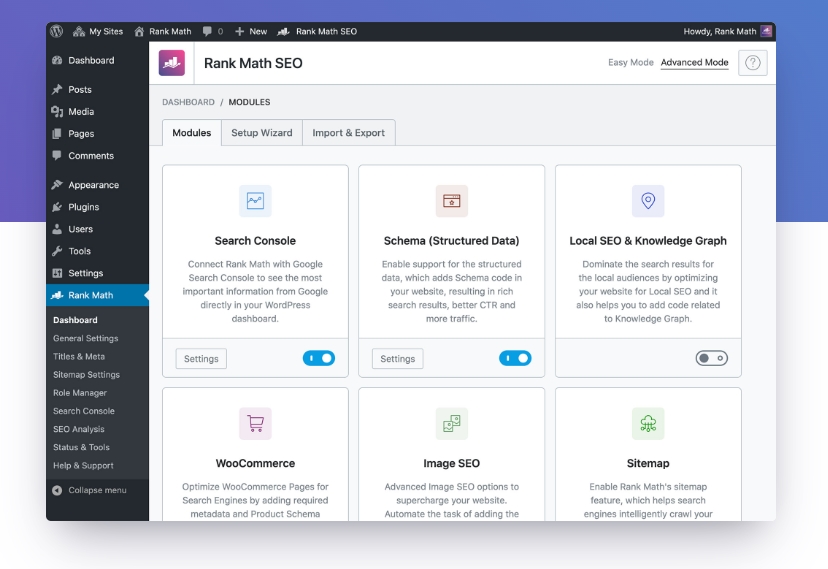Click the Howdy, Rank Math account text
This screenshot has width=828, height=569.
(x=719, y=32)
